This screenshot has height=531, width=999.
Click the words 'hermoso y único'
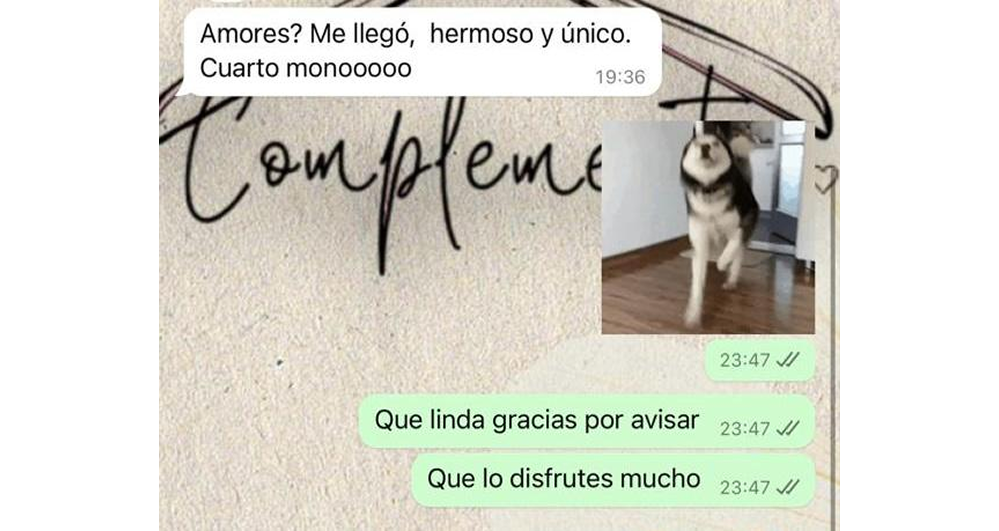(530, 34)
